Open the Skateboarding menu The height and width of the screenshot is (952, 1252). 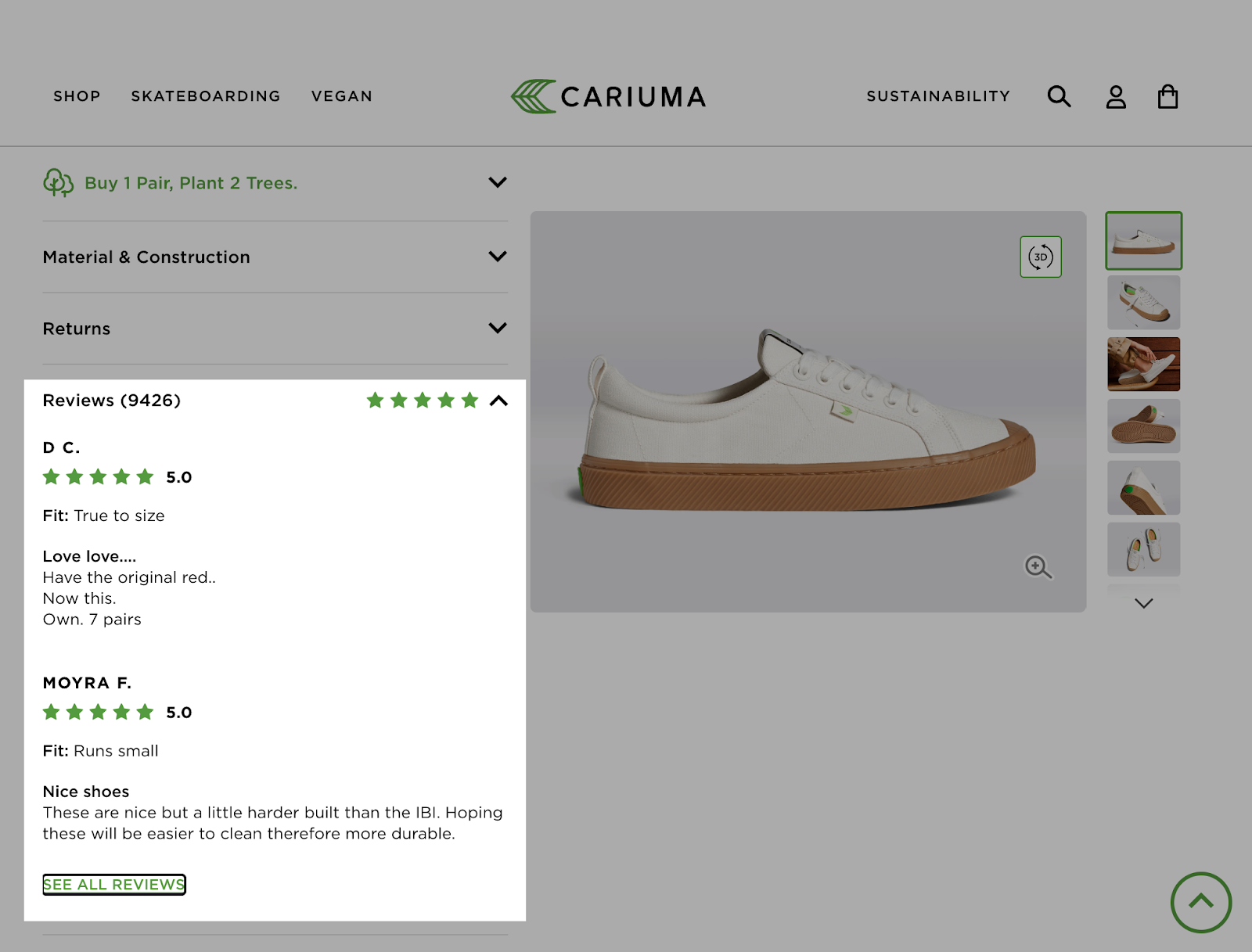click(x=206, y=96)
